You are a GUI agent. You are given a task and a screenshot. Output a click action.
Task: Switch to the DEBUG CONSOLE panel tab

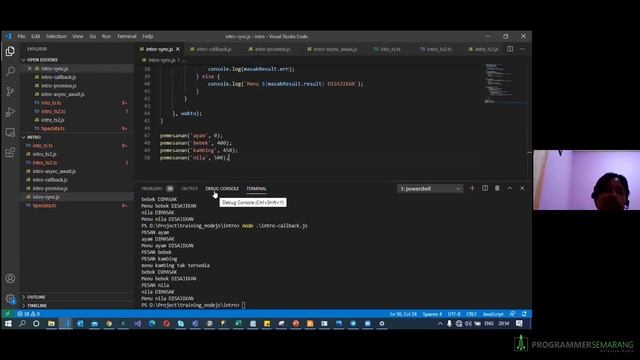[222, 189]
